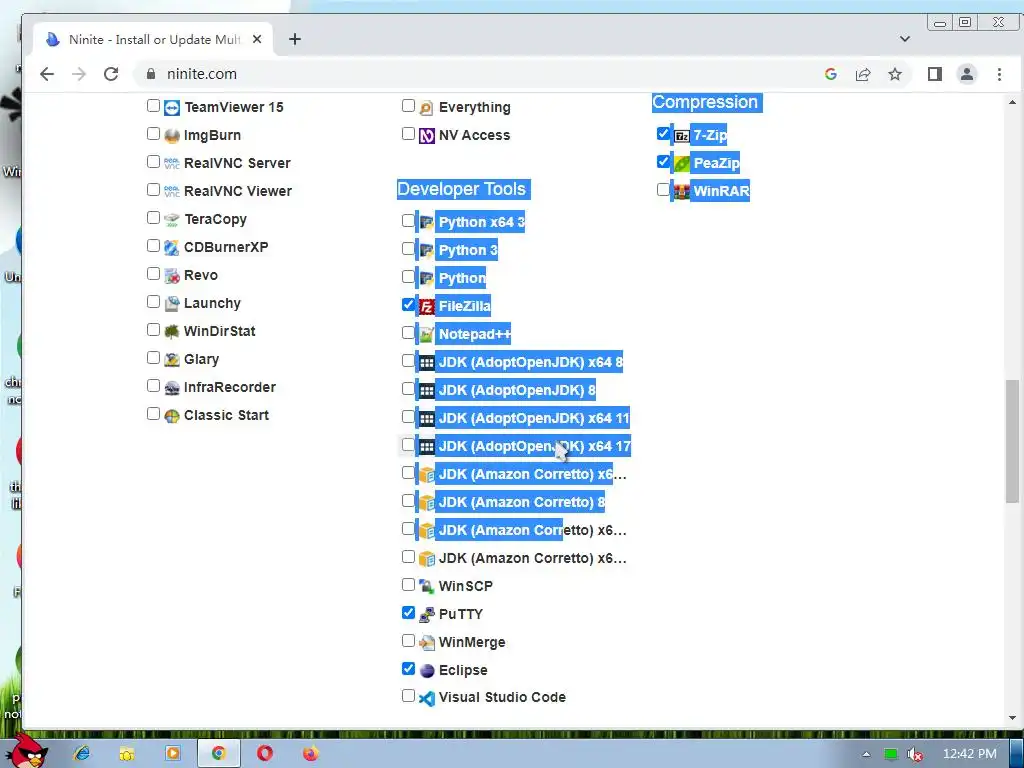This screenshot has width=1024, height=768.
Task: Check the WinRAR checkbox
Action: (663, 189)
